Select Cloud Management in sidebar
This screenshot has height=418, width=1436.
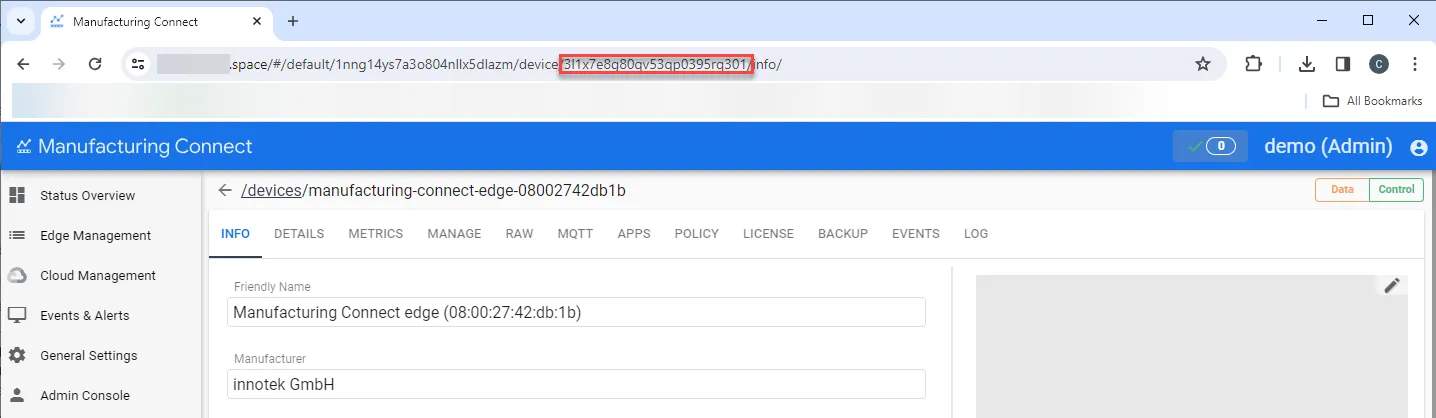click(100, 275)
